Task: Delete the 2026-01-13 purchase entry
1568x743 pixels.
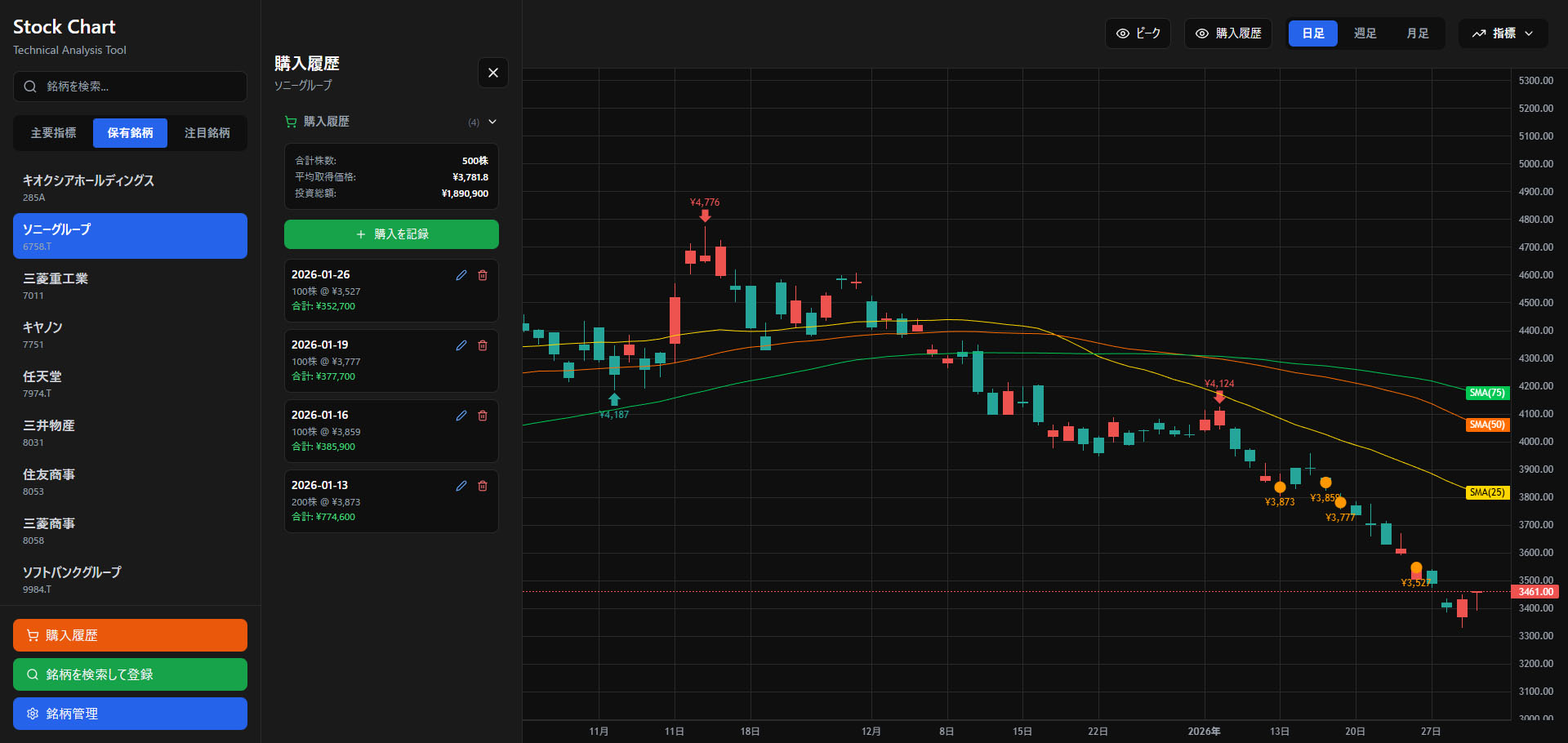Action: point(483,486)
